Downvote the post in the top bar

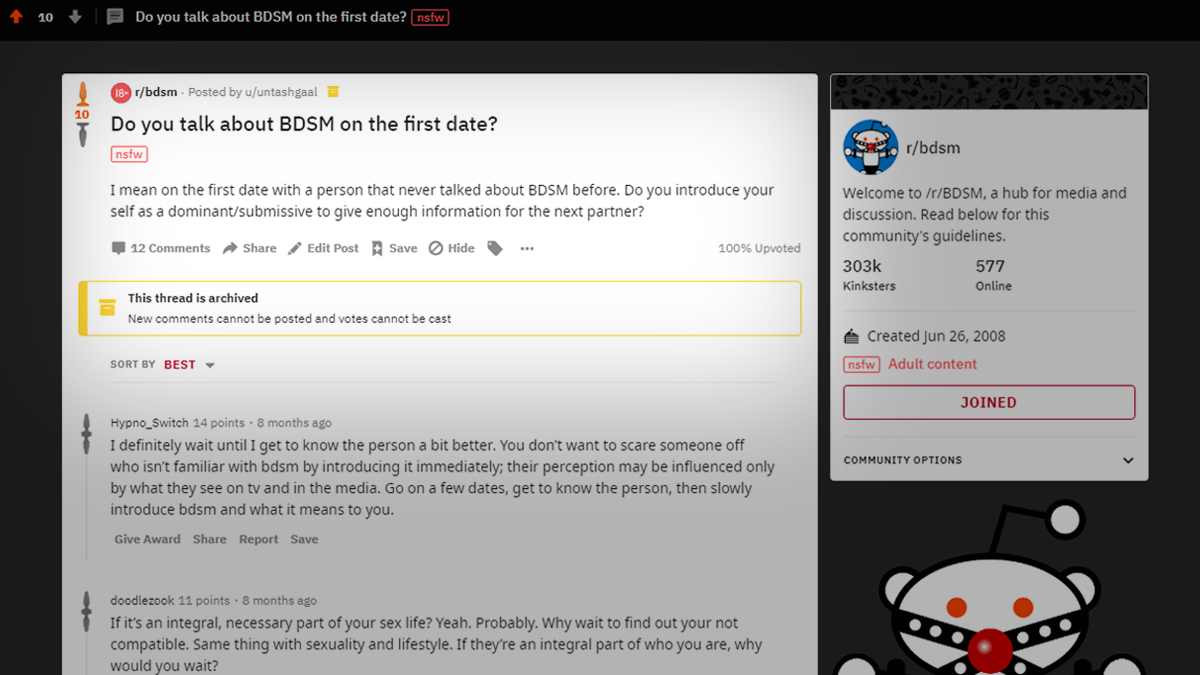point(75,17)
